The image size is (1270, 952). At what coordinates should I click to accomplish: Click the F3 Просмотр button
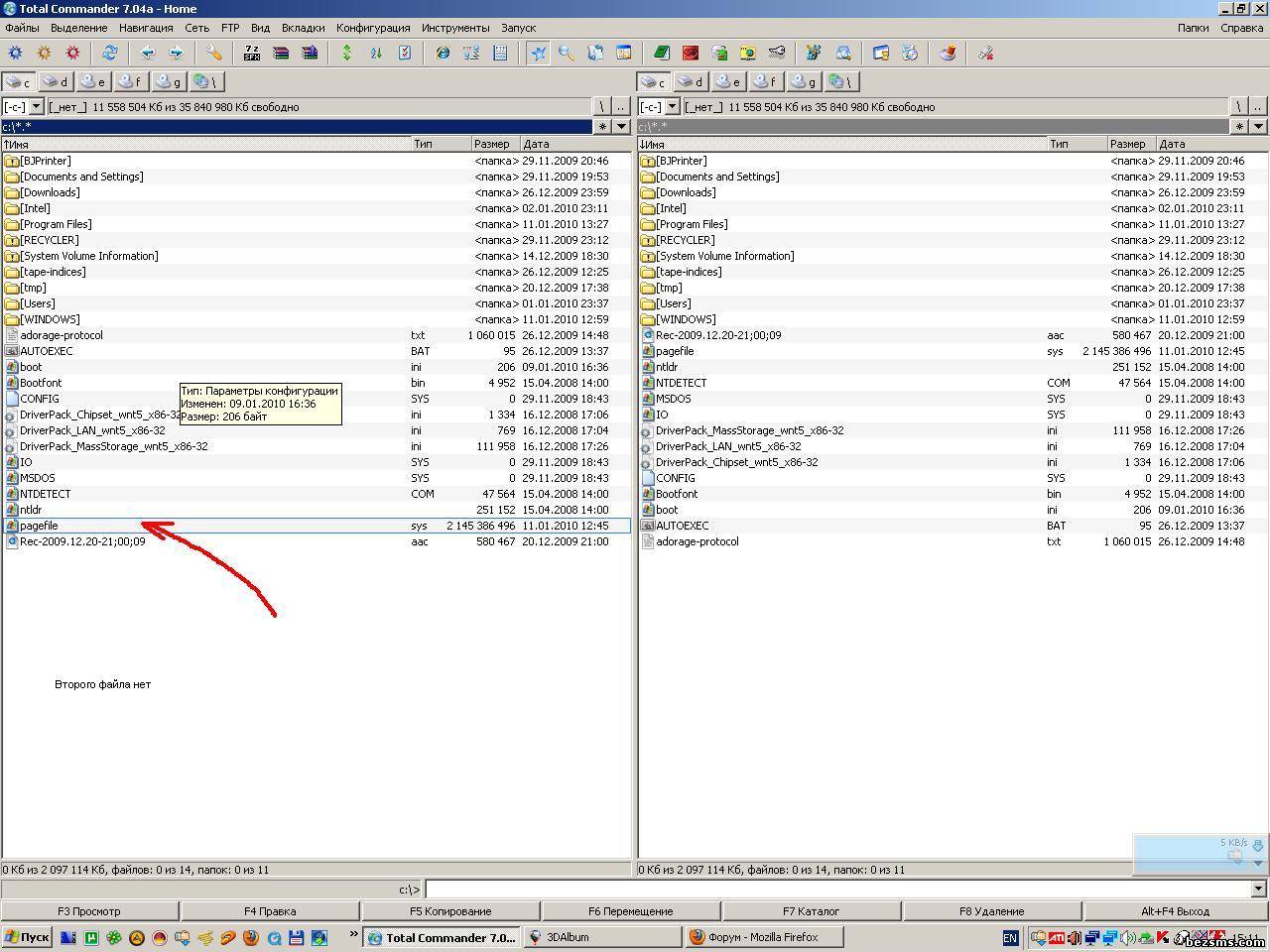[x=89, y=910]
